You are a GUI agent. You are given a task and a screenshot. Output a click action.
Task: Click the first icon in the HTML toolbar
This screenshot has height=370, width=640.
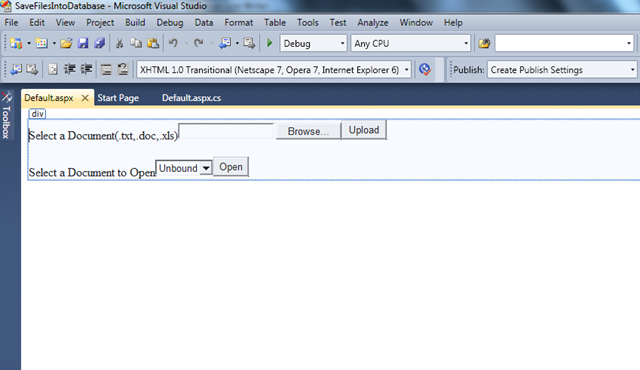(x=16, y=69)
